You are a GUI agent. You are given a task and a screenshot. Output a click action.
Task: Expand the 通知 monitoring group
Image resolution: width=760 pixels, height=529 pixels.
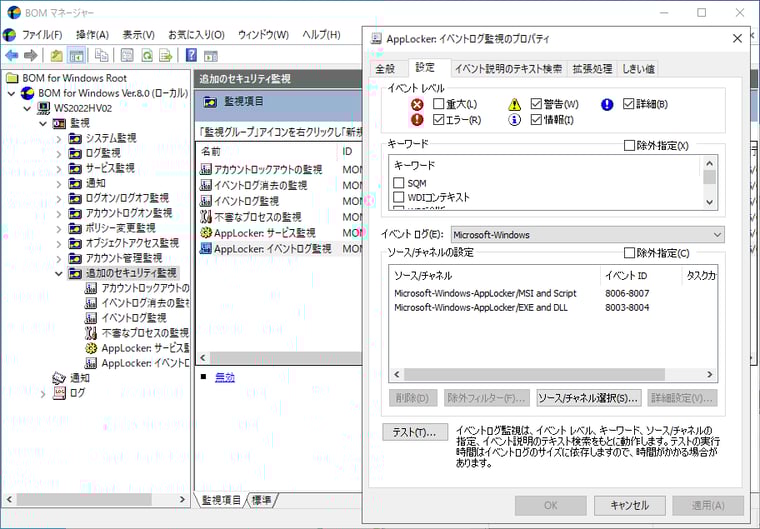click(x=59, y=184)
